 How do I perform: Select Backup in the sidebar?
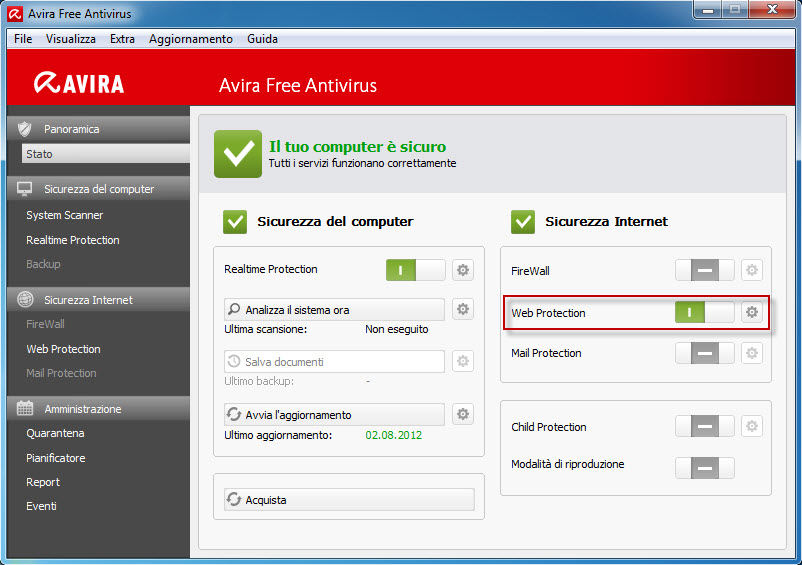[x=43, y=264]
